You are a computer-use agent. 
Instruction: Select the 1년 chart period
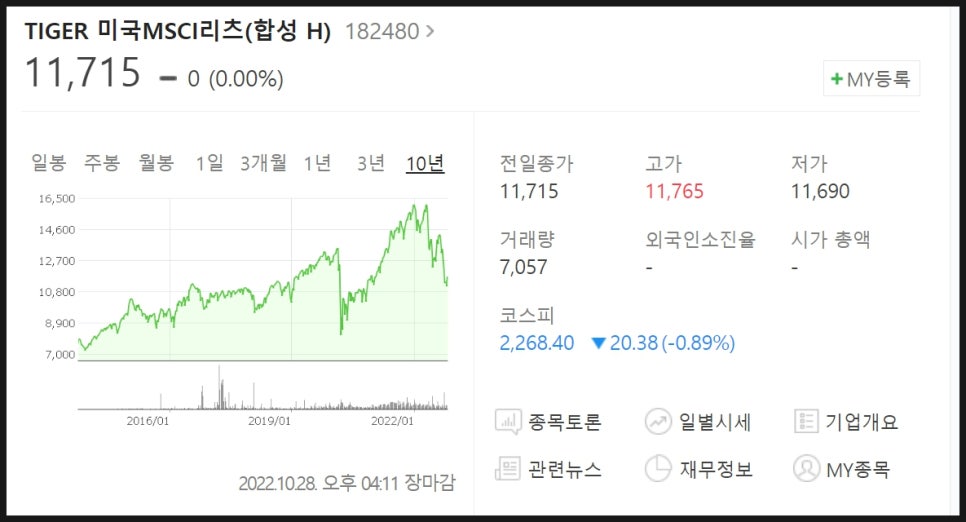(317, 163)
